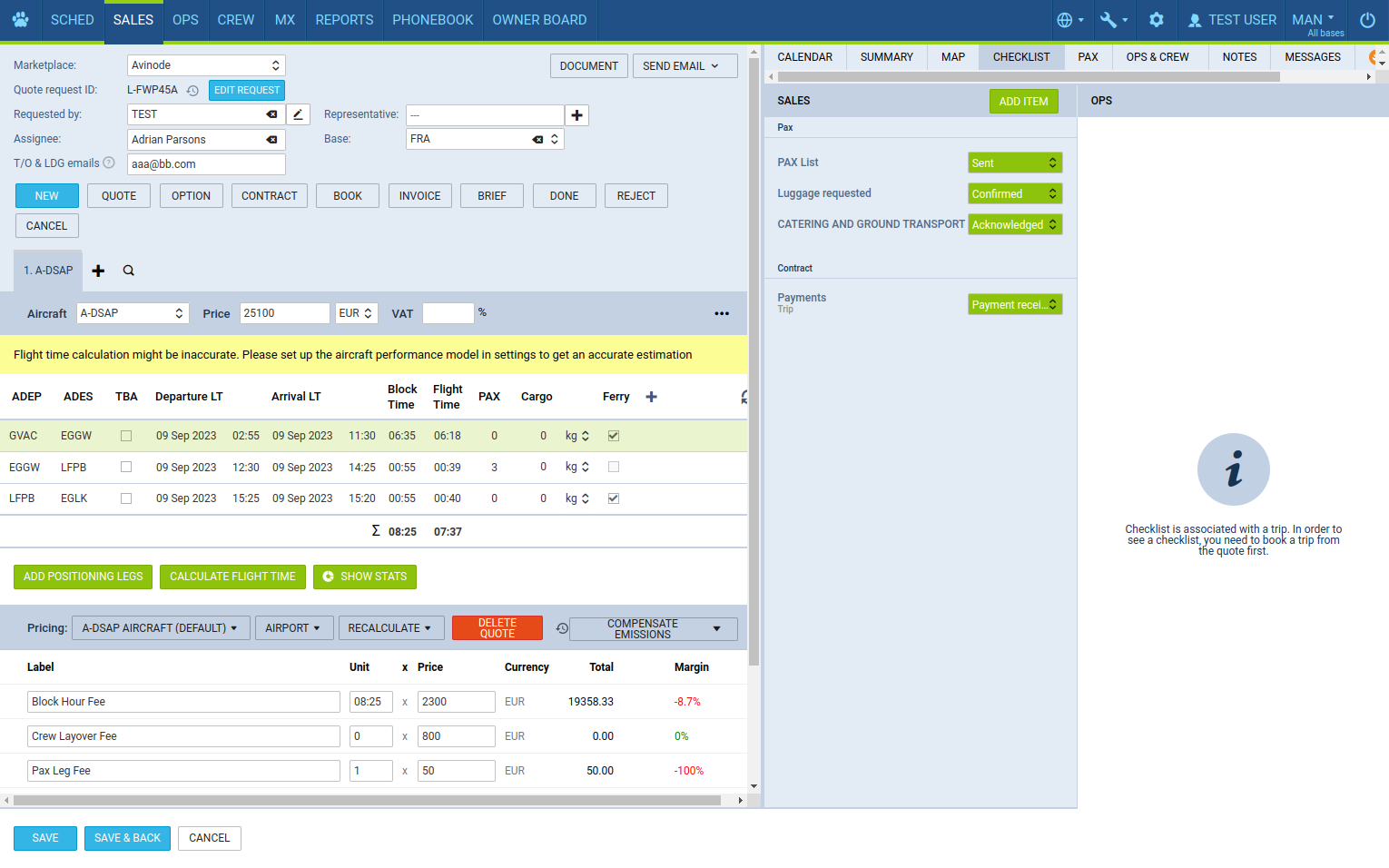Screen dimensions: 1389x868
Task: Open the three-dots aircraft options menu
Action: 721,314
